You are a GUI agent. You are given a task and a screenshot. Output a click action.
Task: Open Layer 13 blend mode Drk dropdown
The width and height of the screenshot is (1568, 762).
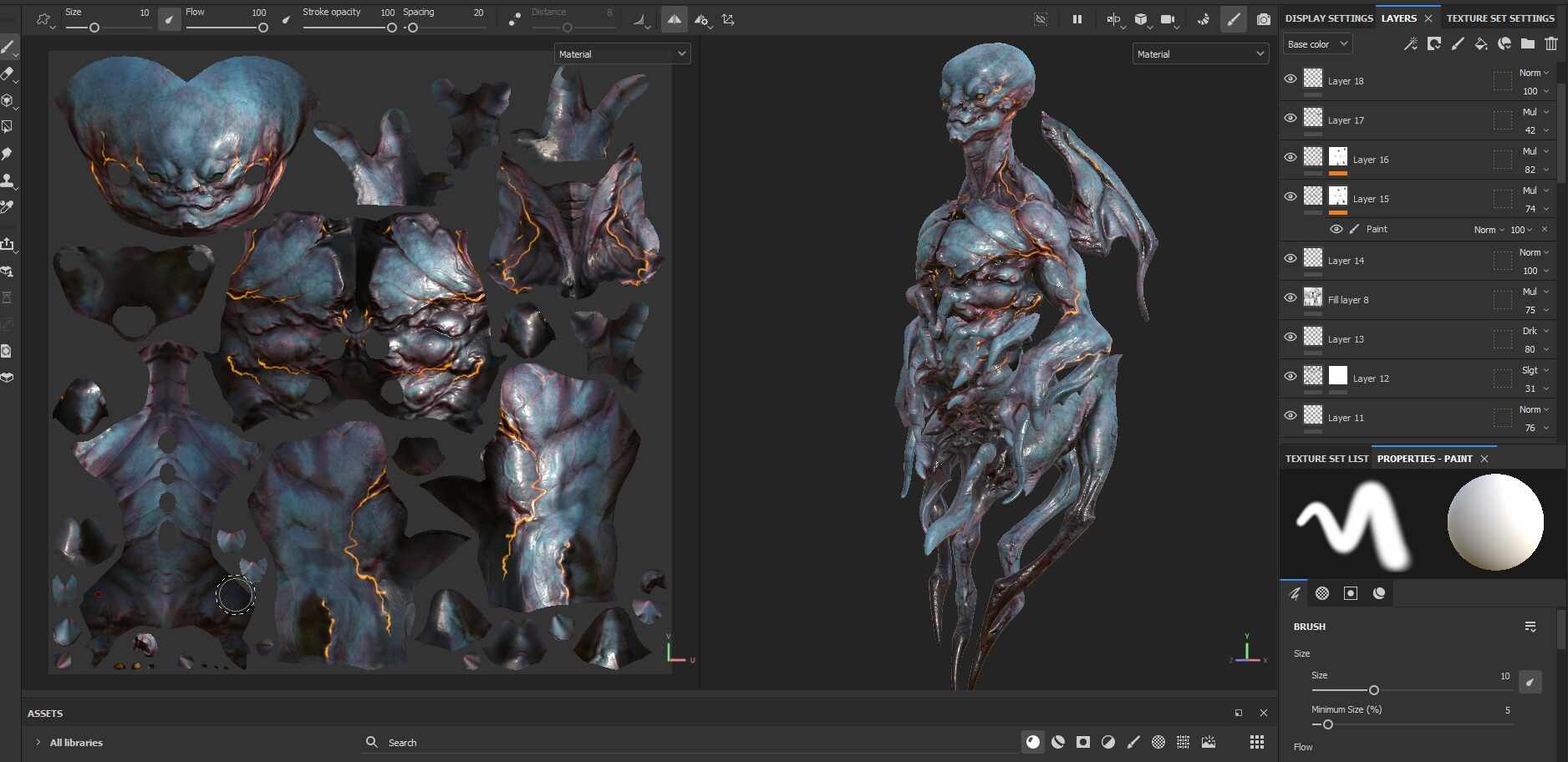coord(1535,331)
